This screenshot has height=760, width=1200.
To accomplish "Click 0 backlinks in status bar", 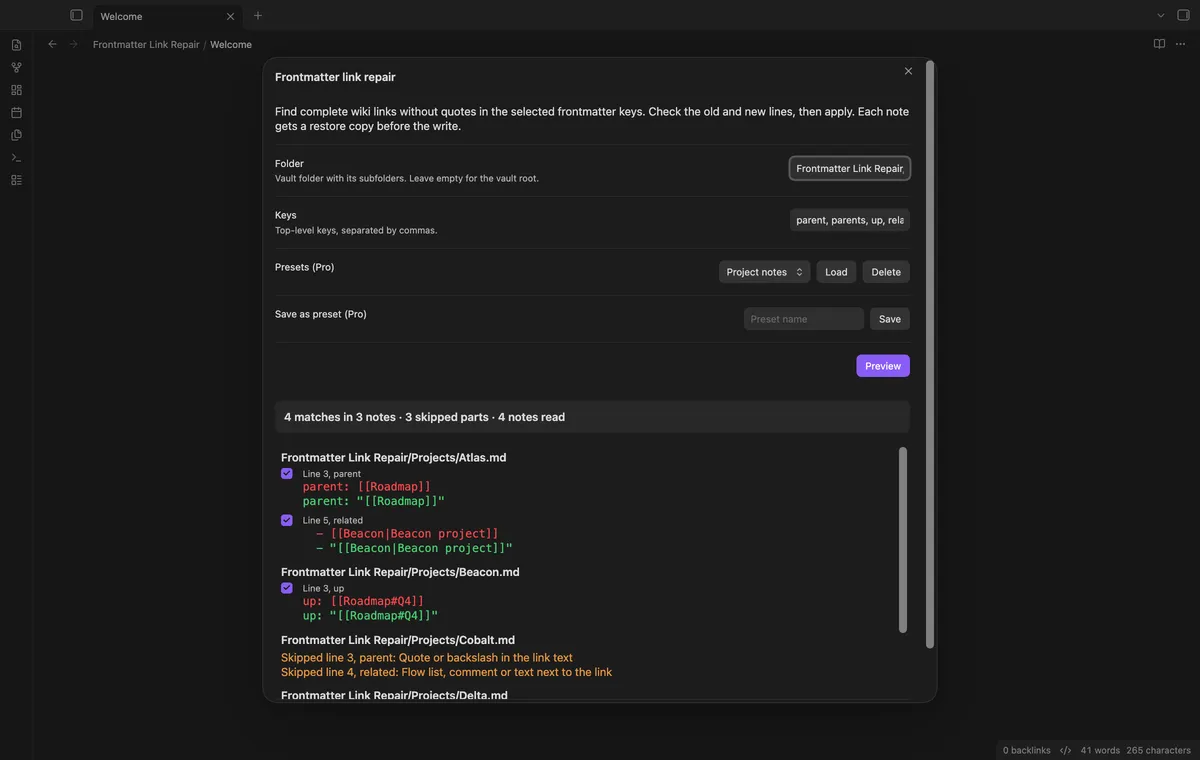I will click(1027, 750).
